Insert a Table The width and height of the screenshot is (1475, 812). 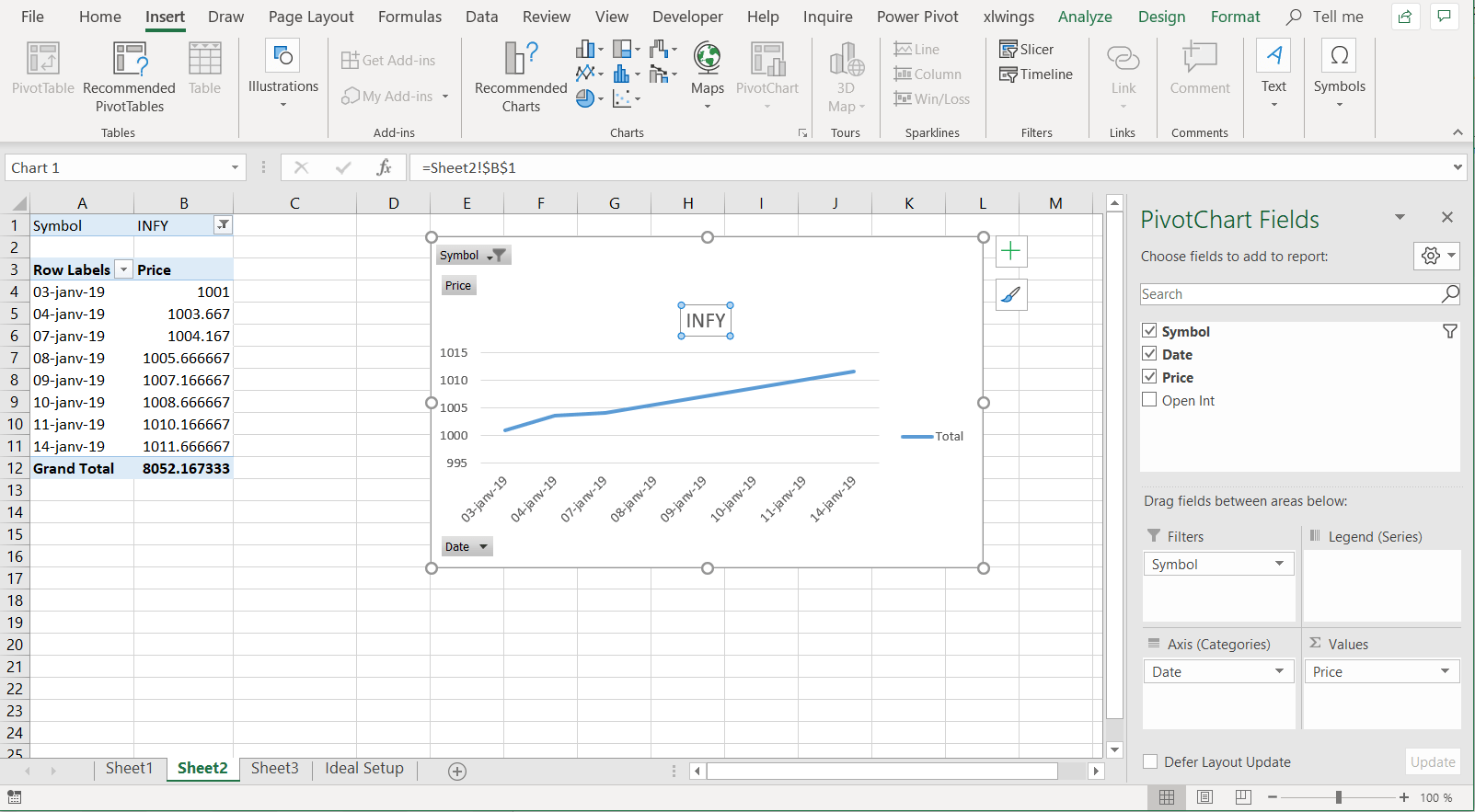click(204, 68)
